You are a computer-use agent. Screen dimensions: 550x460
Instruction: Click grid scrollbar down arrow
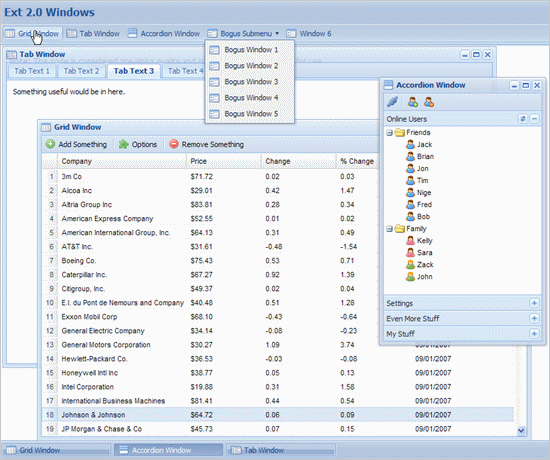point(521,431)
